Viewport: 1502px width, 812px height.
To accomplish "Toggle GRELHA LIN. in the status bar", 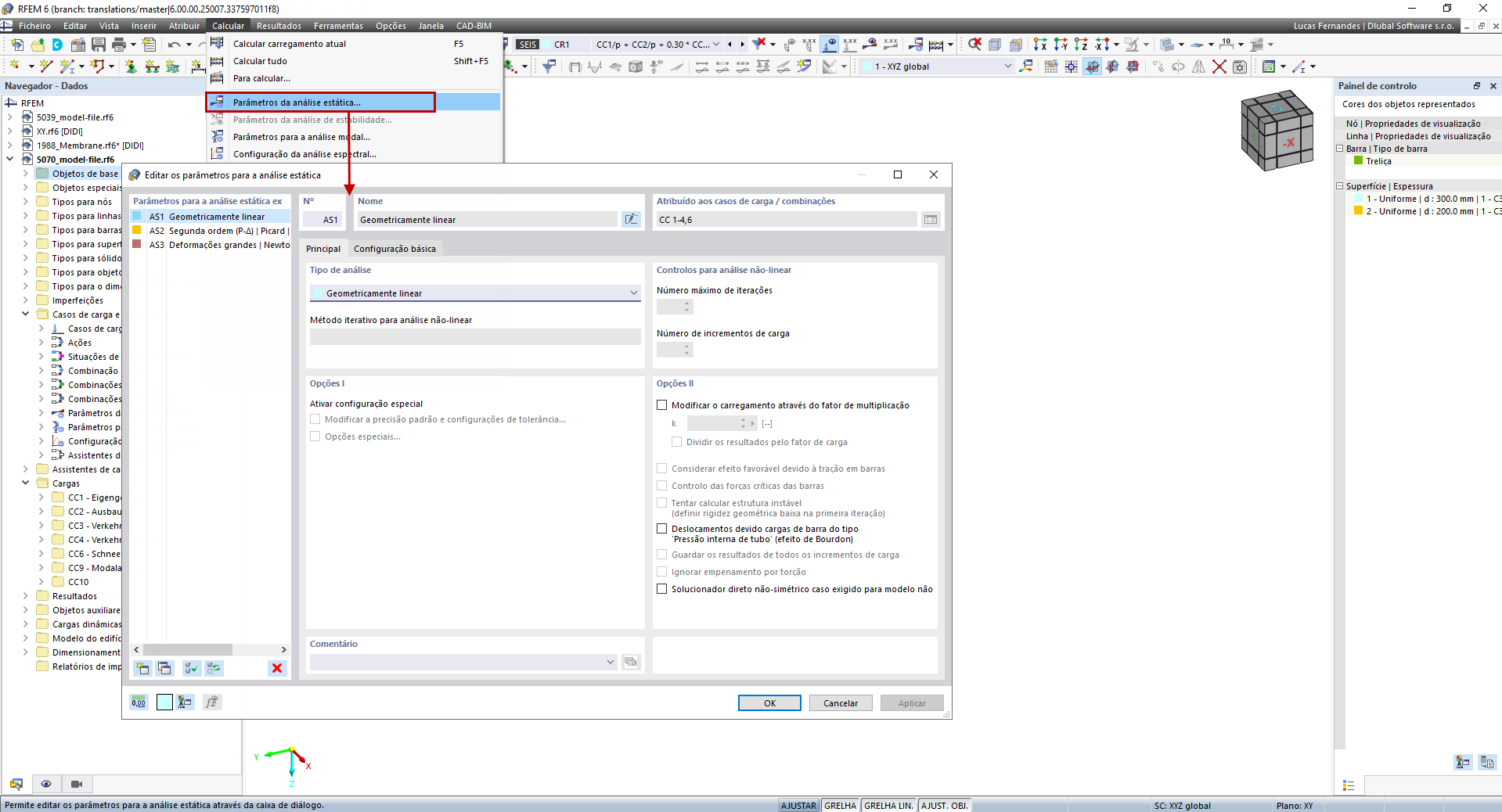I will [888, 806].
